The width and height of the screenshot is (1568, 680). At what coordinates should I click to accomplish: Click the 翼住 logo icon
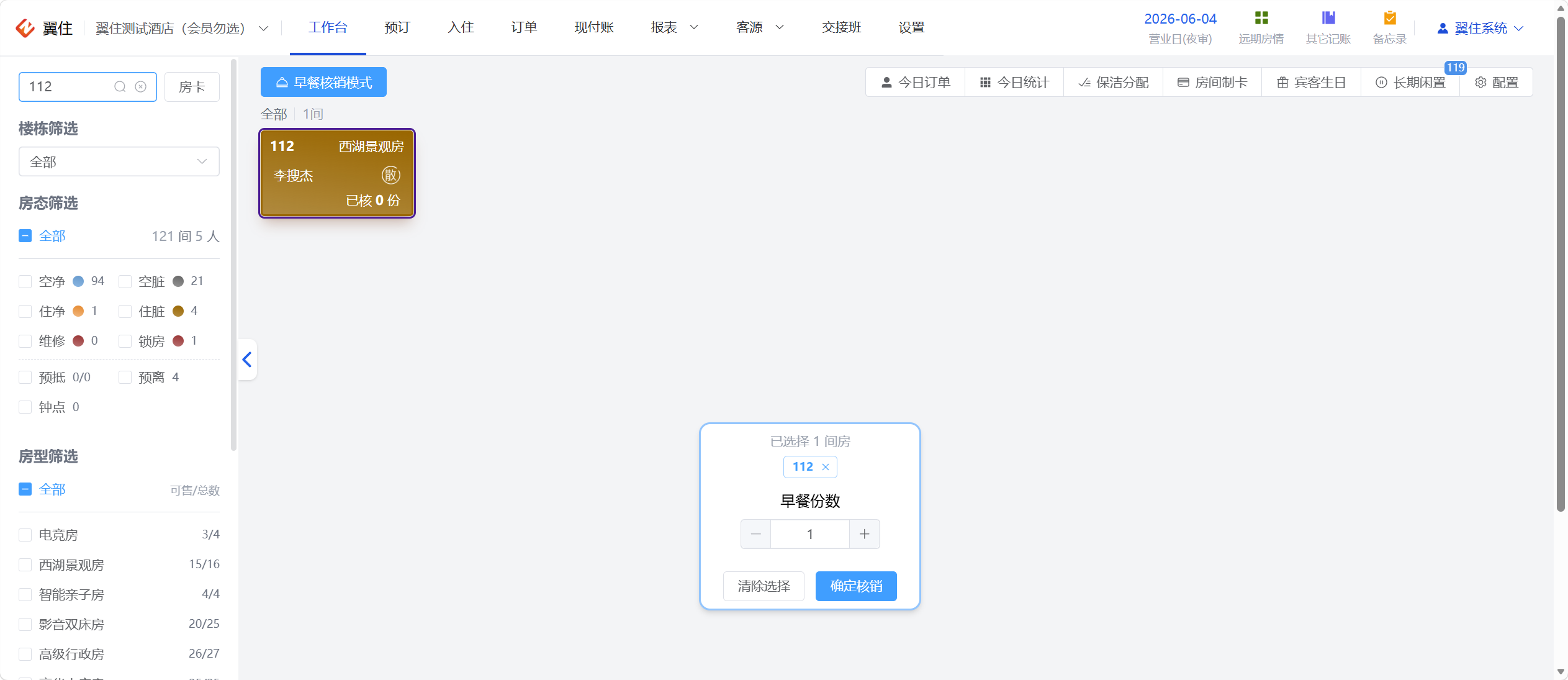25,28
